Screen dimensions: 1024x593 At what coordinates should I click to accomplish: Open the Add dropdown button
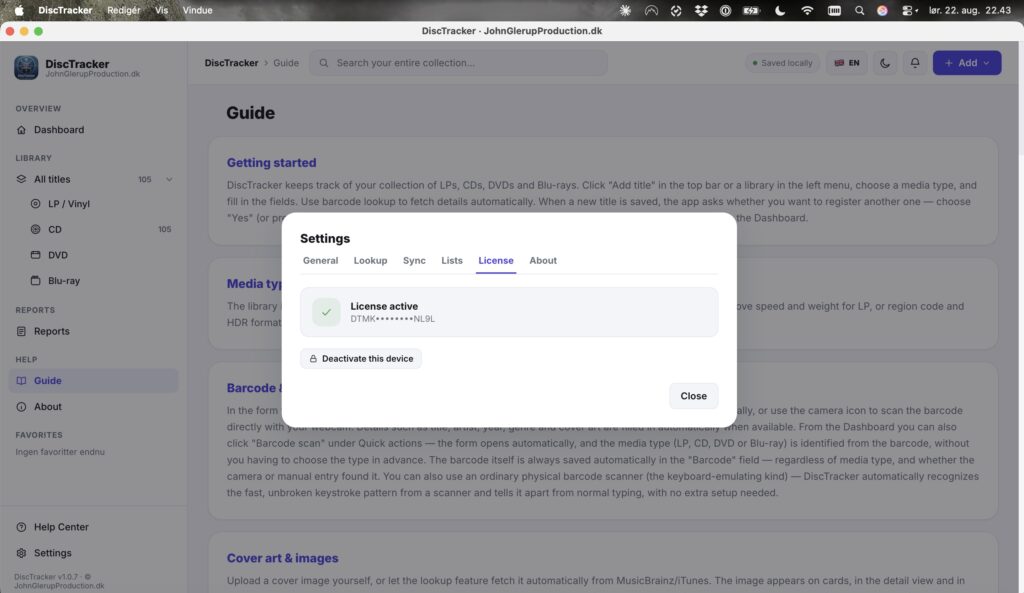point(967,63)
